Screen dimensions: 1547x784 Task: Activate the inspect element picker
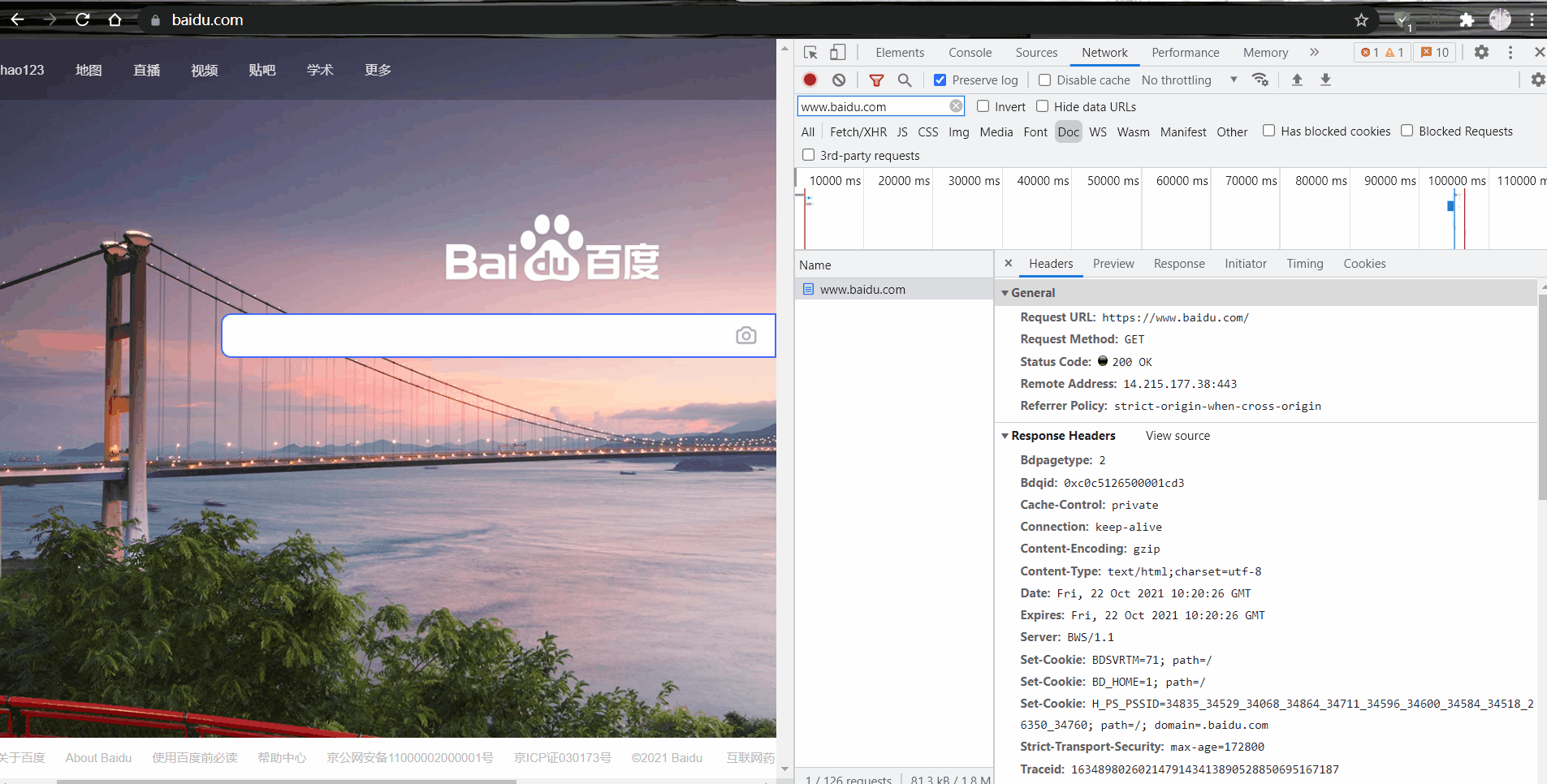[810, 53]
